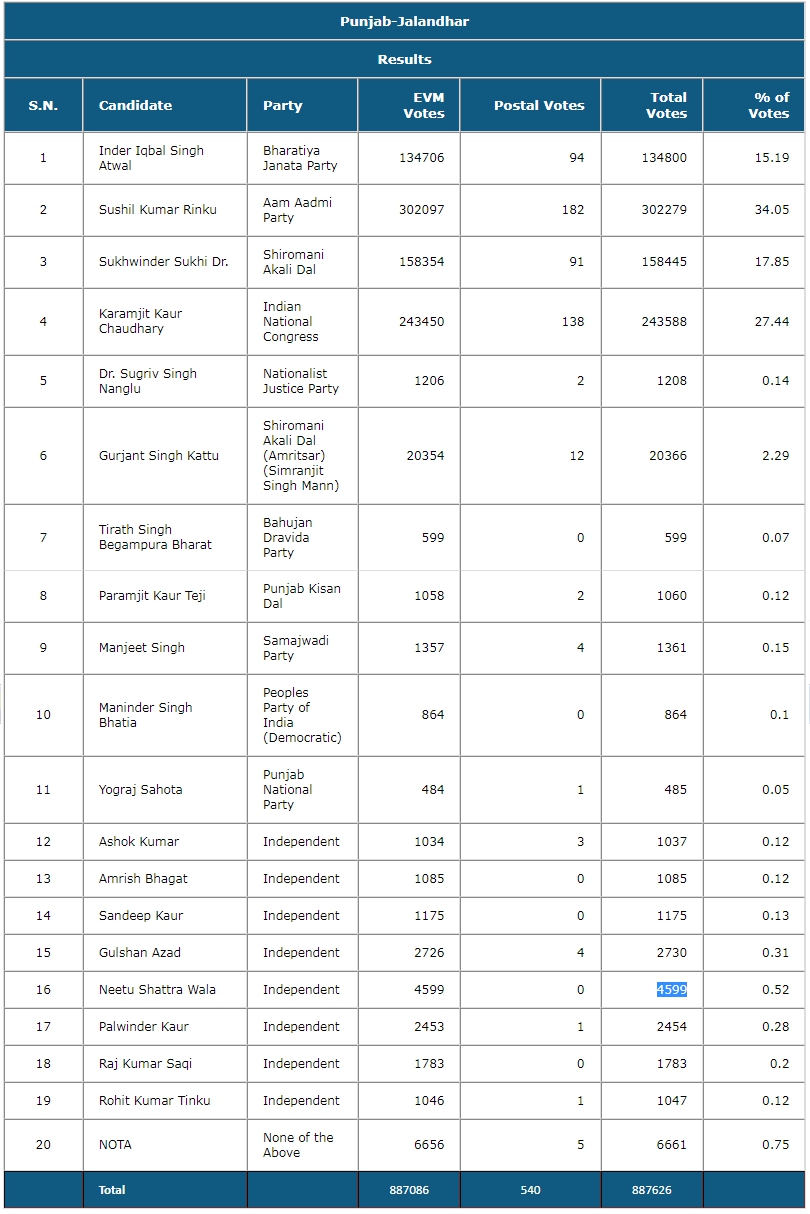Click the % of Votes column header
The image size is (810, 1214).
(x=769, y=106)
